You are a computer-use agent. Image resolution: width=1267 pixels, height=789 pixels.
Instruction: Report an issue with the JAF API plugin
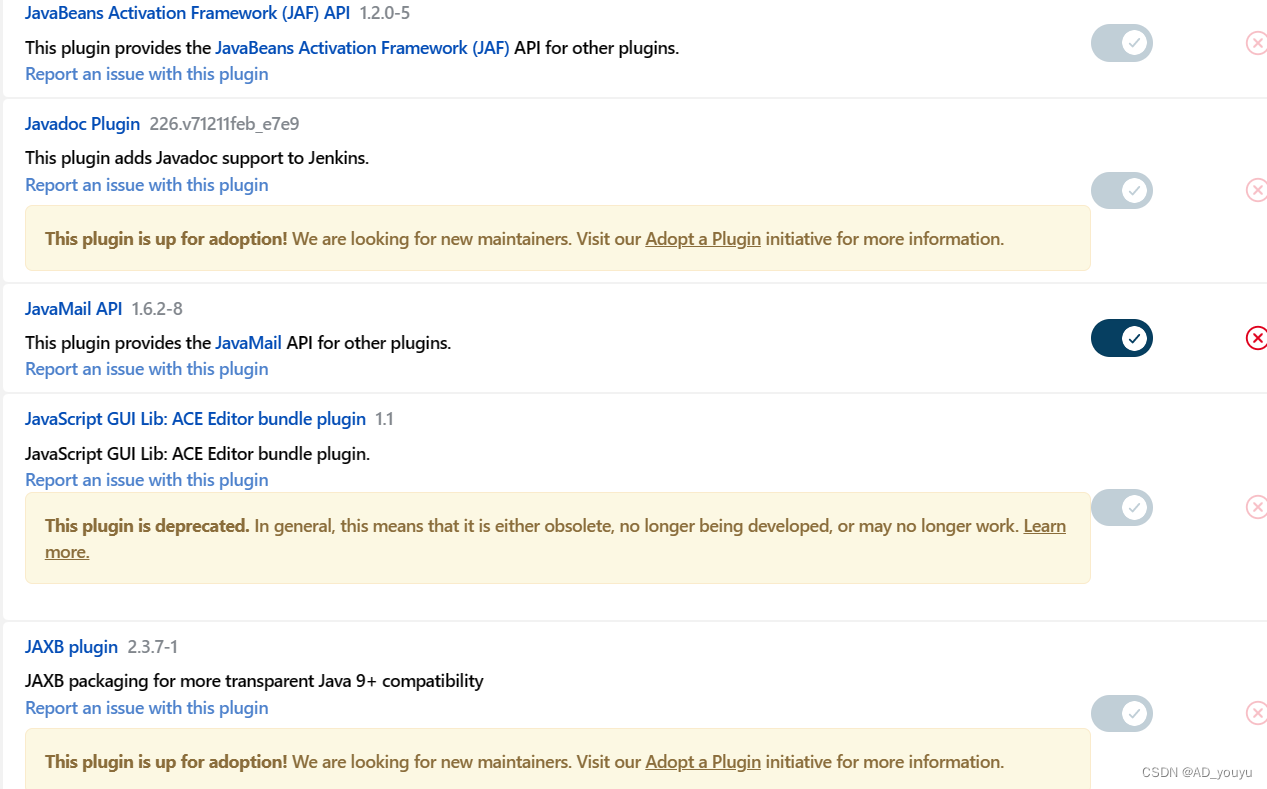(x=147, y=74)
